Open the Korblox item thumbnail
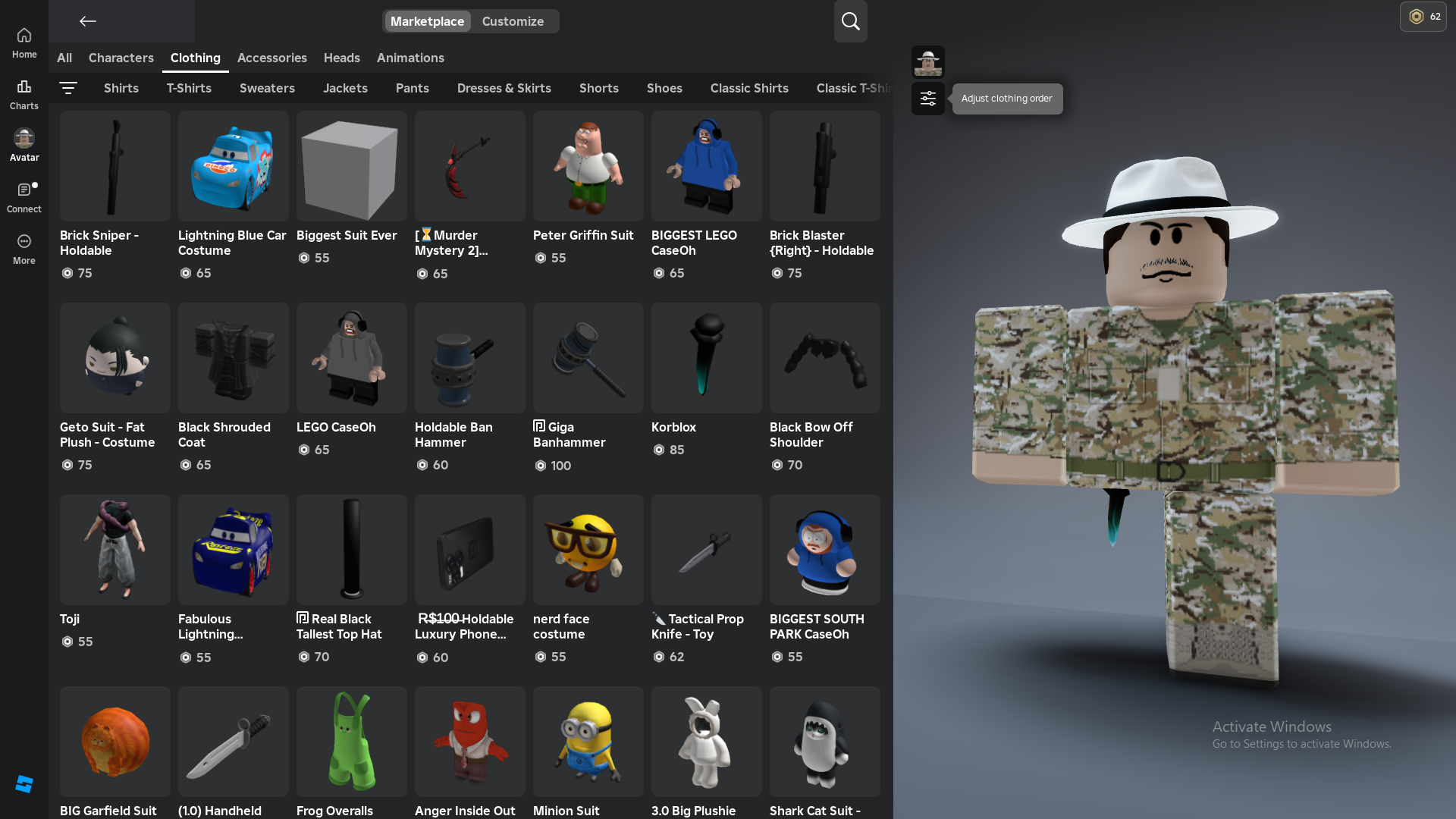The width and height of the screenshot is (1456, 819). (x=706, y=358)
